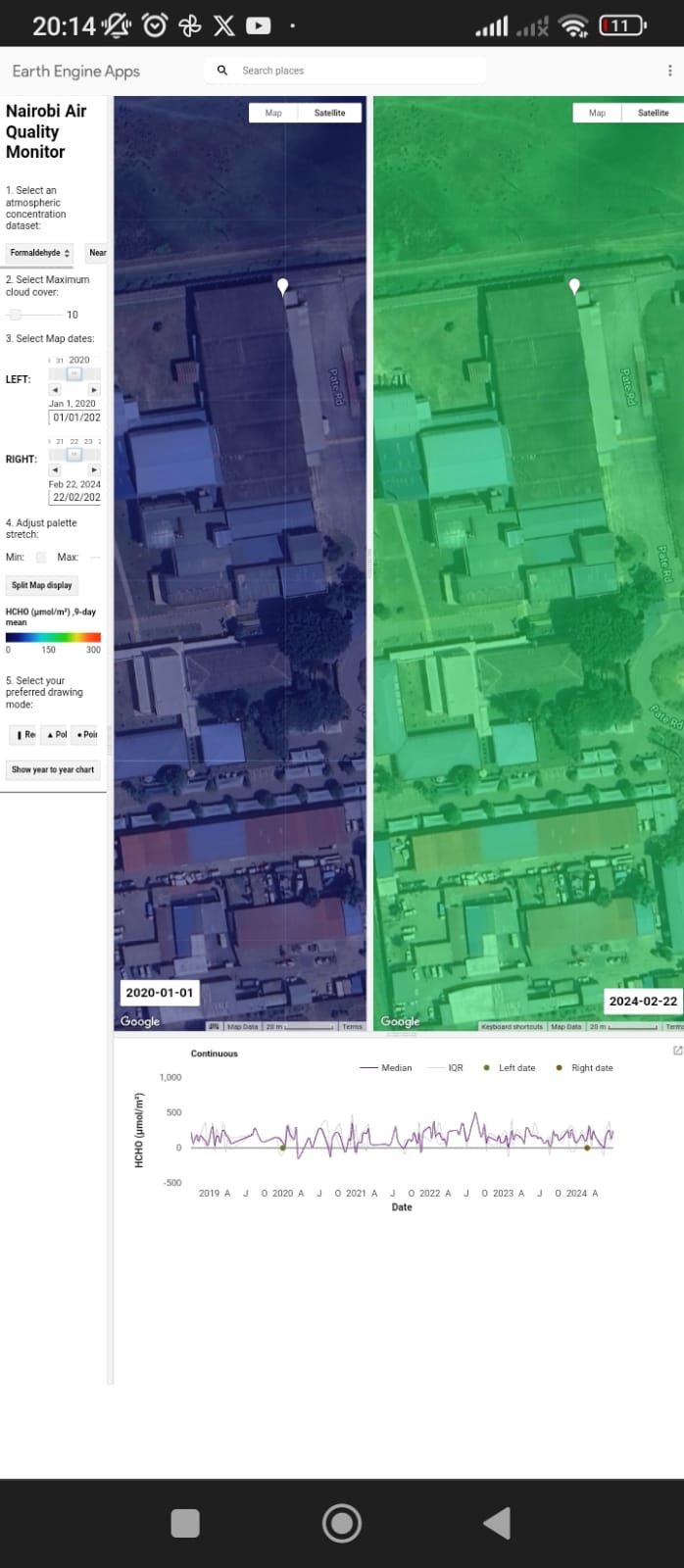Image resolution: width=684 pixels, height=1568 pixels.
Task: Click the RIGHT date slider thumb
Action: coord(73,454)
